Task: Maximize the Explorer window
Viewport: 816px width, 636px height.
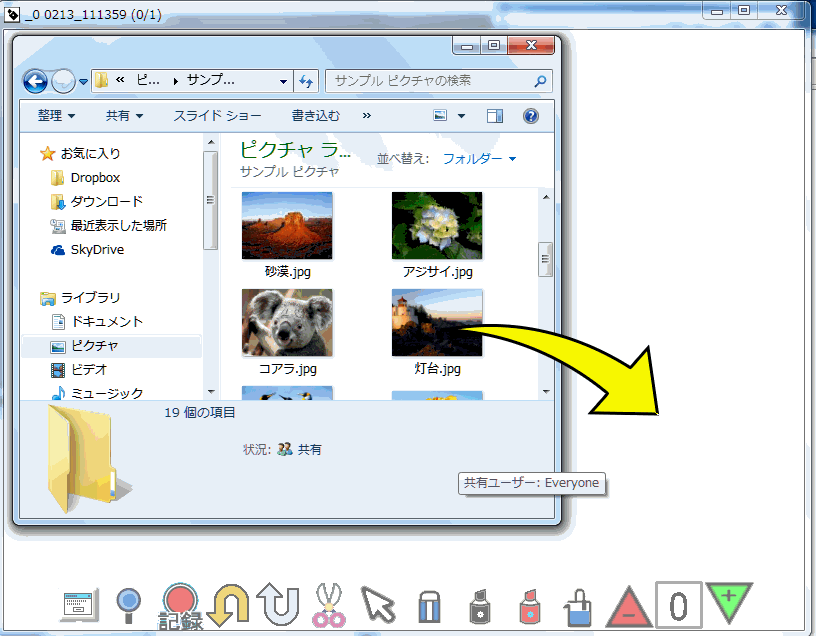Action: coord(493,46)
